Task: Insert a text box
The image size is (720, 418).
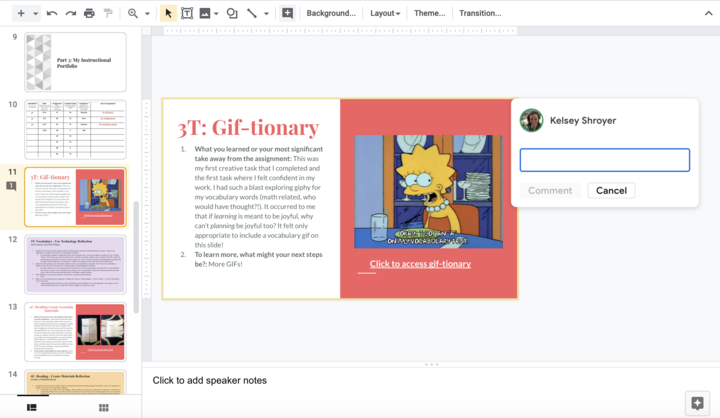Action: 187,13
